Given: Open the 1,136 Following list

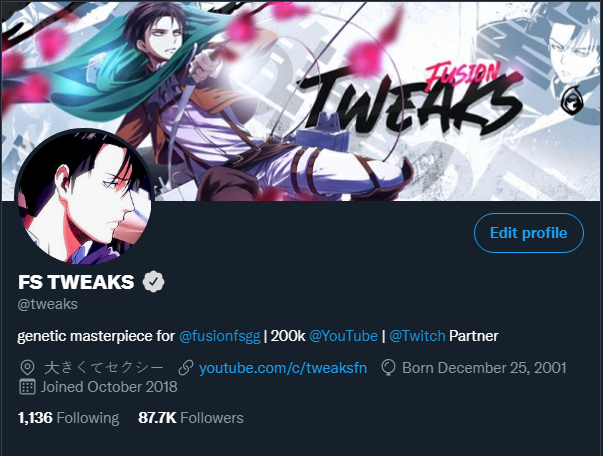Looking at the screenshot, I should [x=68, y=418].
